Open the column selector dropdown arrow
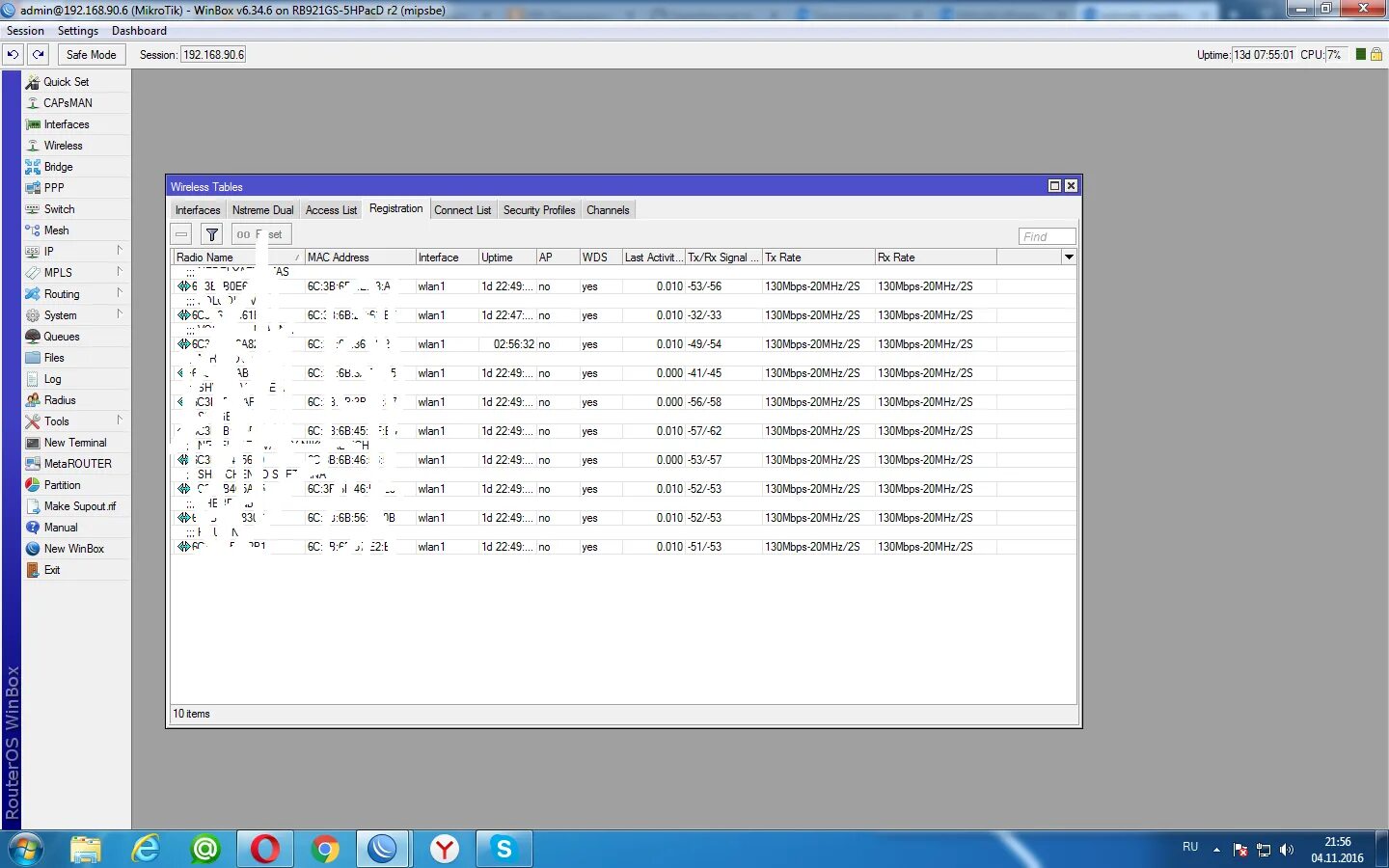 [x=1069, y=258]
